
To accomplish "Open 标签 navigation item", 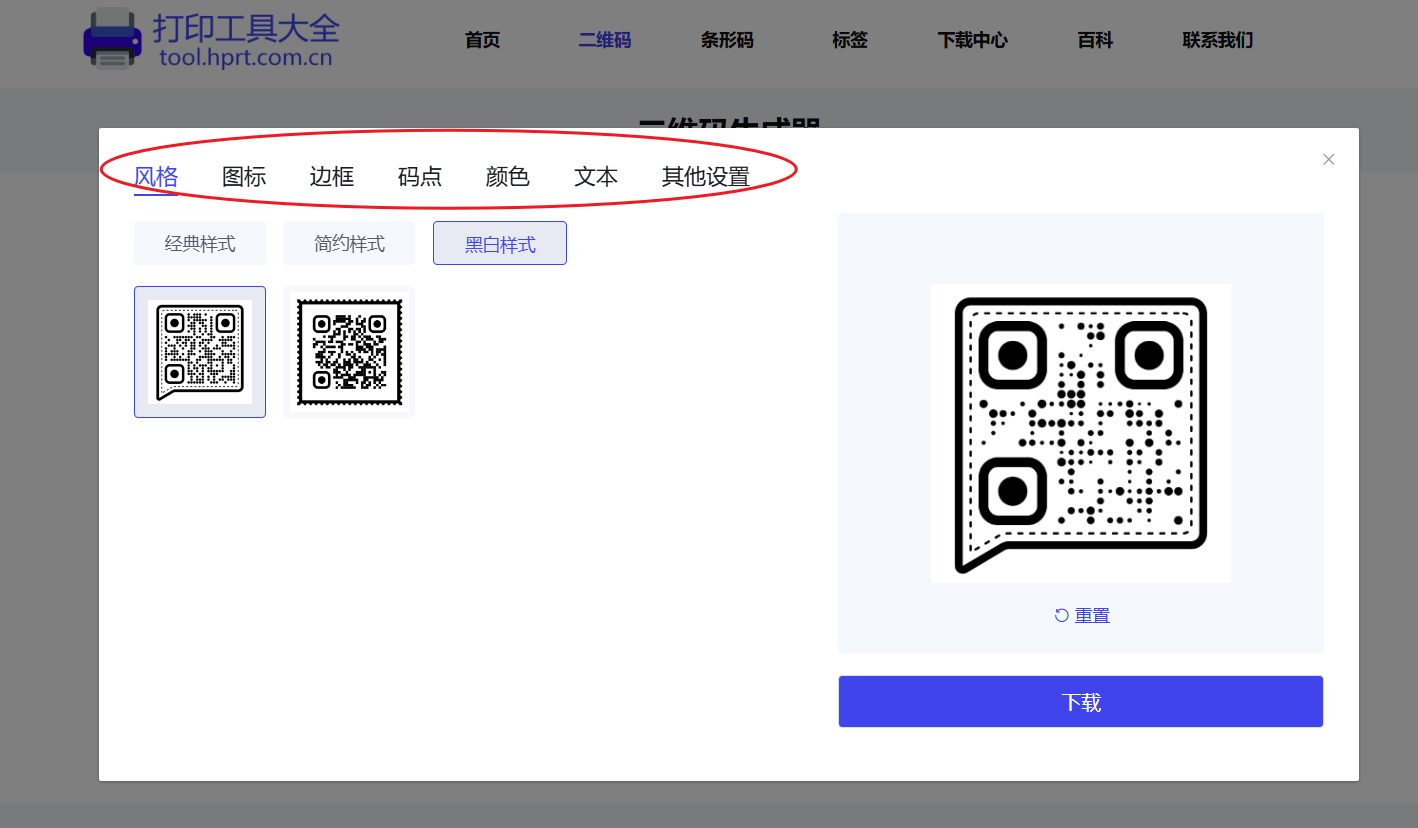I will [850, 40].
